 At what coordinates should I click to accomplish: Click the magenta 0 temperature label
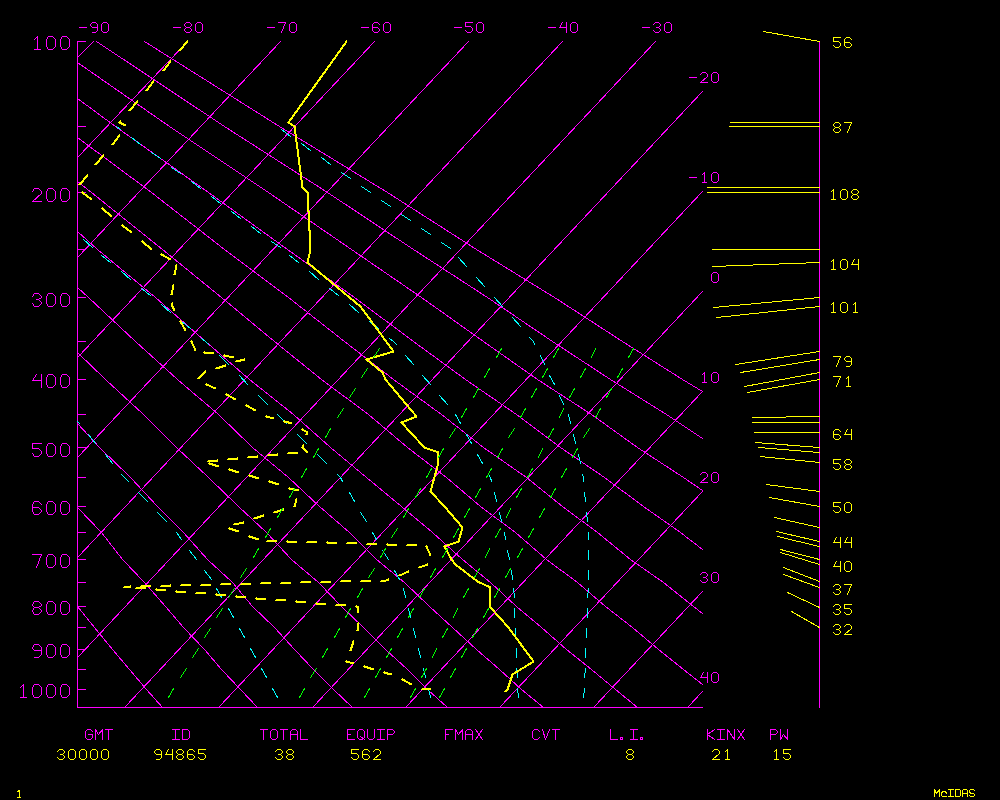coord(714,277)
